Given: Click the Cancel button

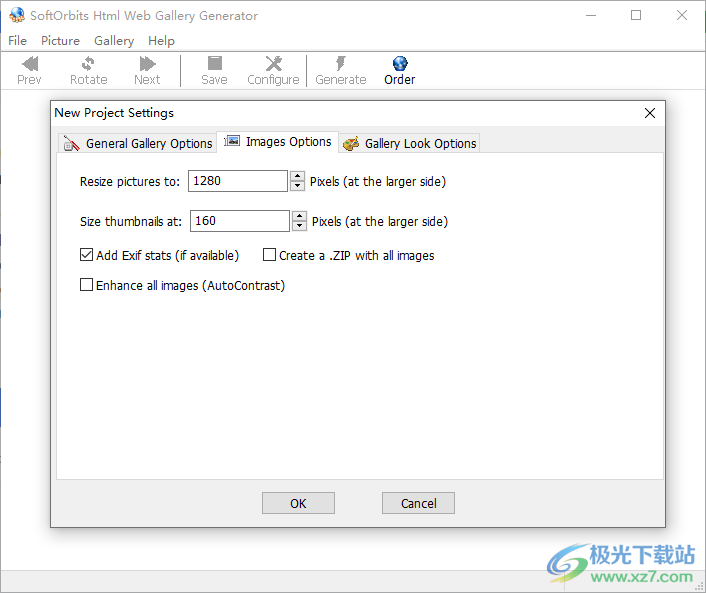Looking at the screenshot, I should 418,503.
